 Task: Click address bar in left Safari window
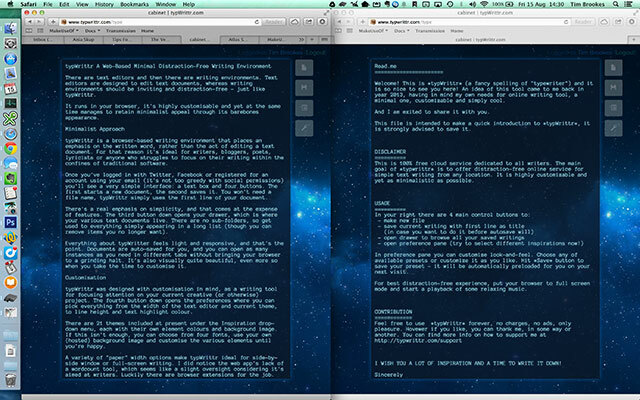click(160, 22)
